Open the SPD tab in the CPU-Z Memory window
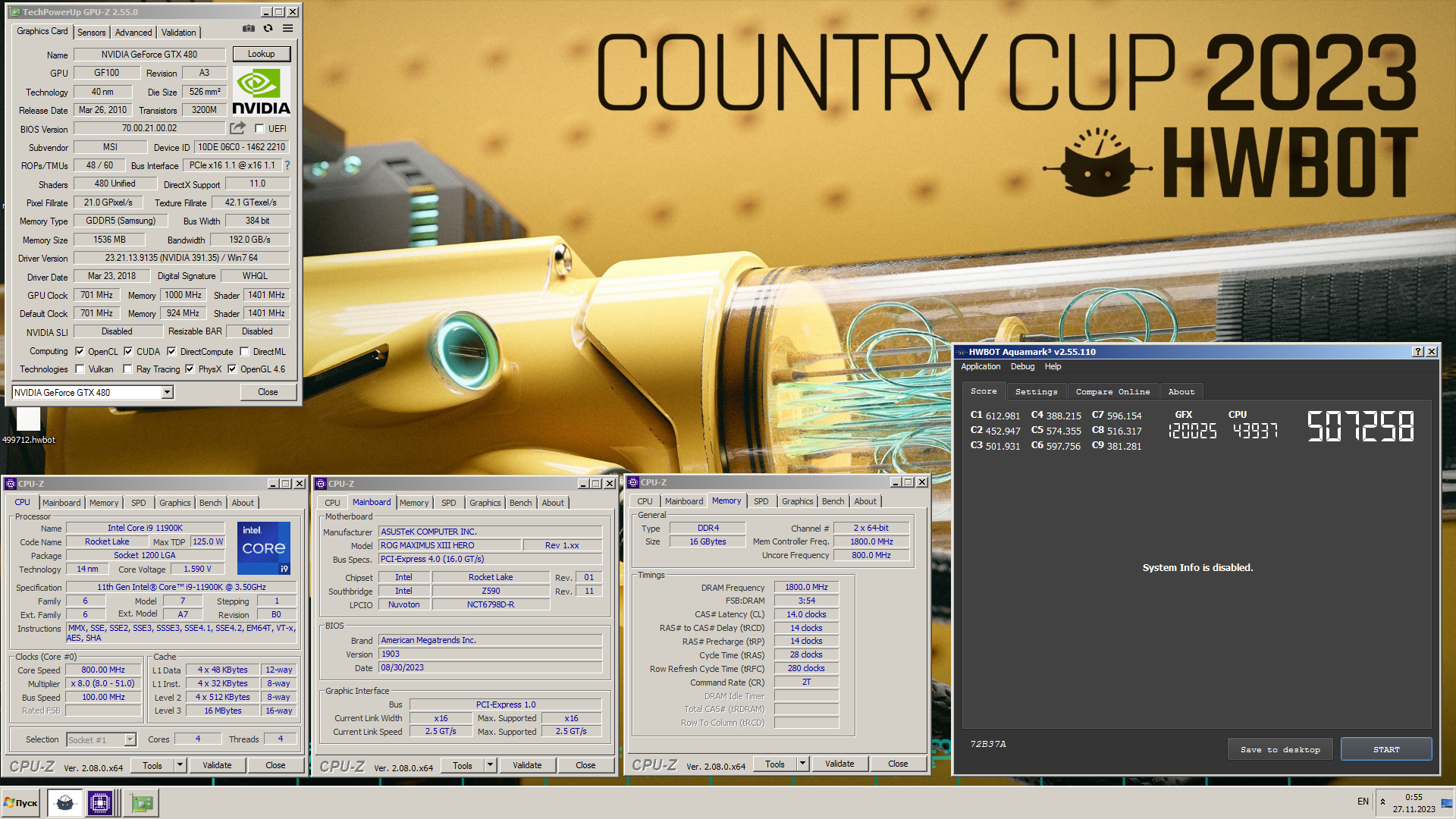Image resolution: width=1456 pixels, height=819 pixels. tap(761, 501)
